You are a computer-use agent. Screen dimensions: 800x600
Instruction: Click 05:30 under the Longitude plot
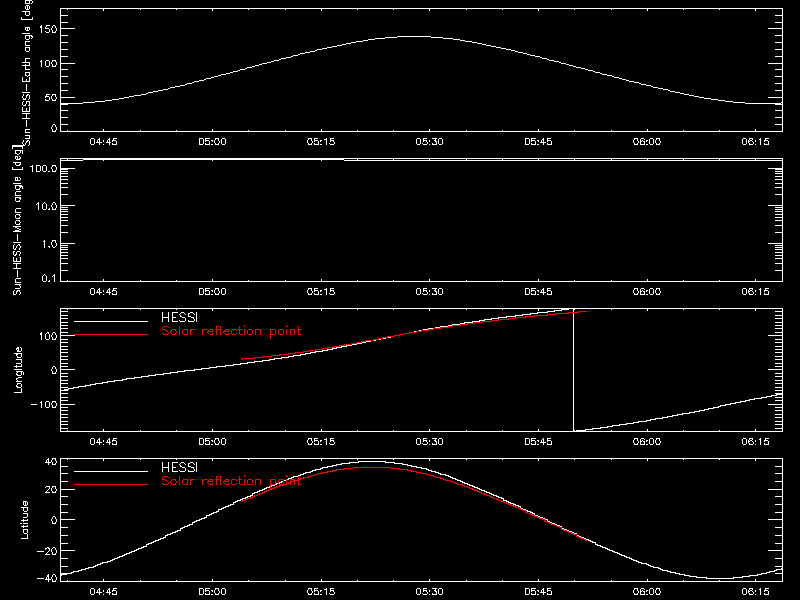(x=430, y=442)
